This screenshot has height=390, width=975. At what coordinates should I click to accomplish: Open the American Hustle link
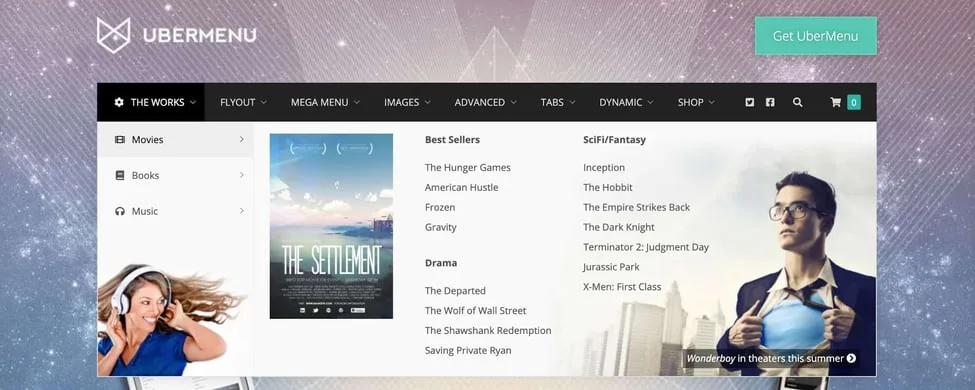point(461,187)
